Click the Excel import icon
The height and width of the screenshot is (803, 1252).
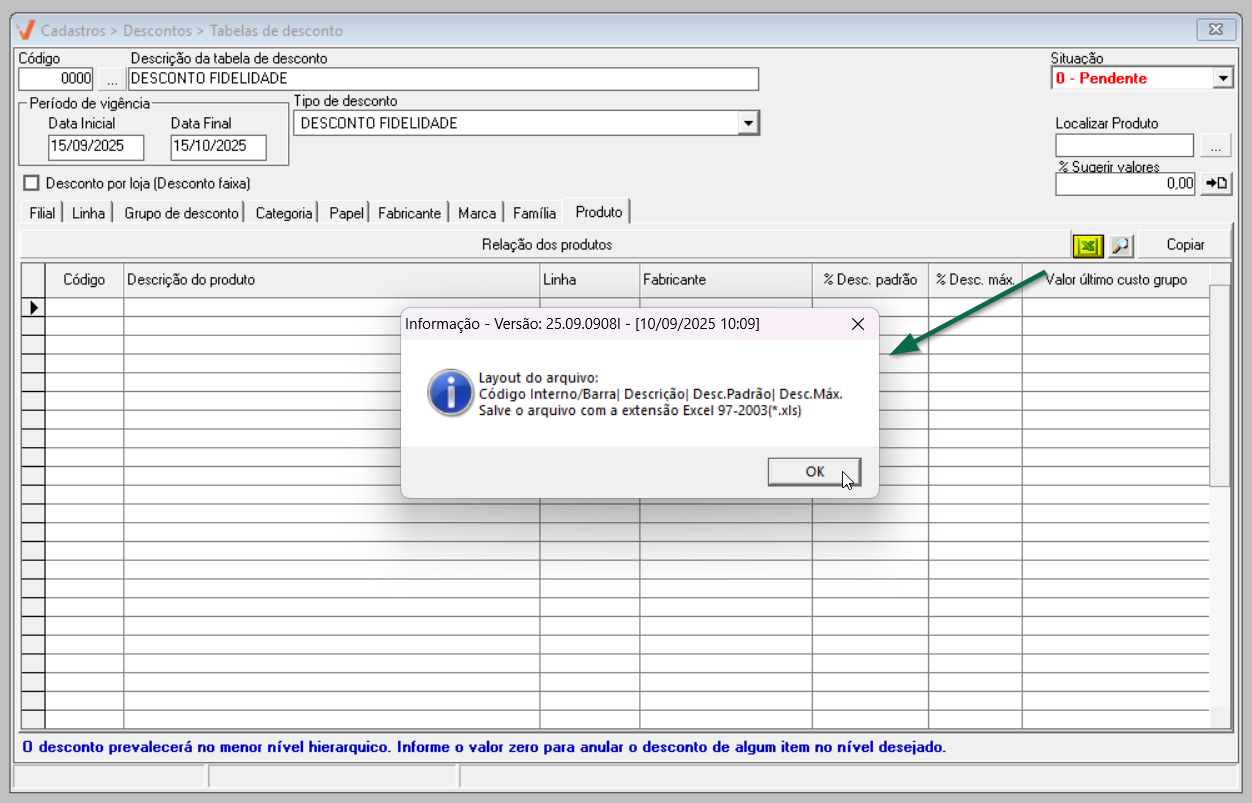click(1086, 245)
